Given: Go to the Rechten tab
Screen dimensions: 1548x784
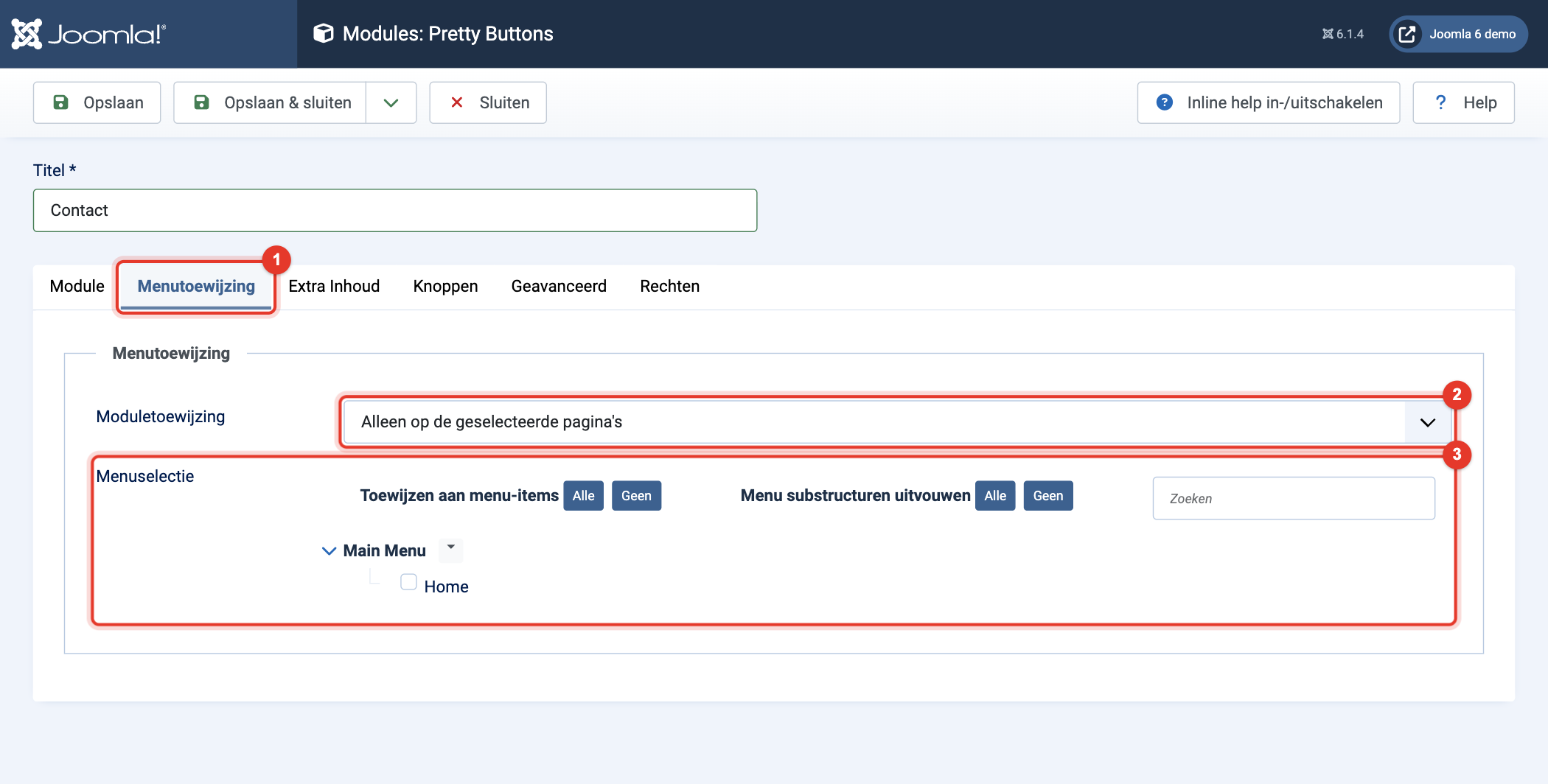Looking at the screenshot, I should coord(669,287).
